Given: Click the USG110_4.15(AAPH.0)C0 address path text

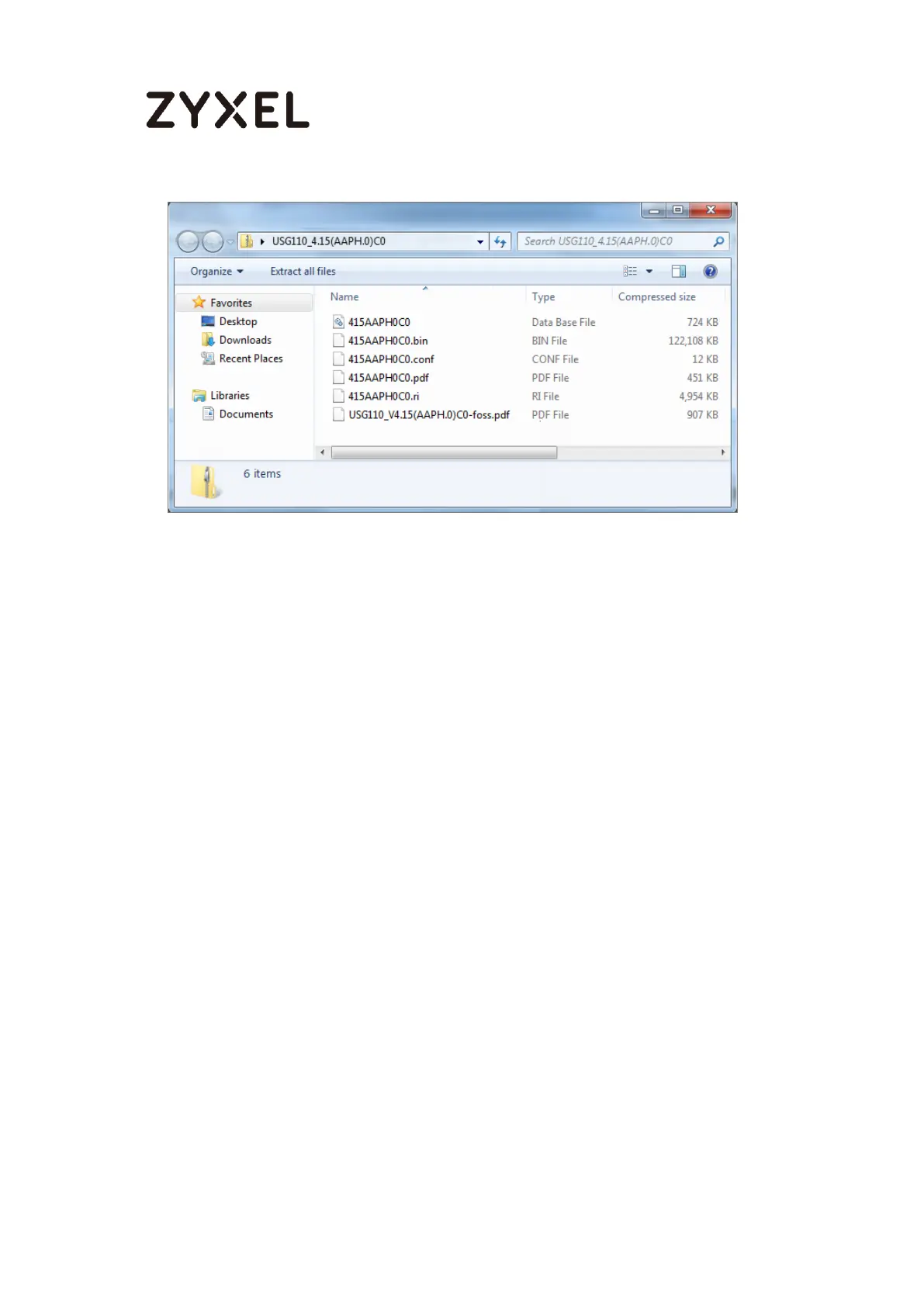Looking at the screenshot, I should click(328, 241).
